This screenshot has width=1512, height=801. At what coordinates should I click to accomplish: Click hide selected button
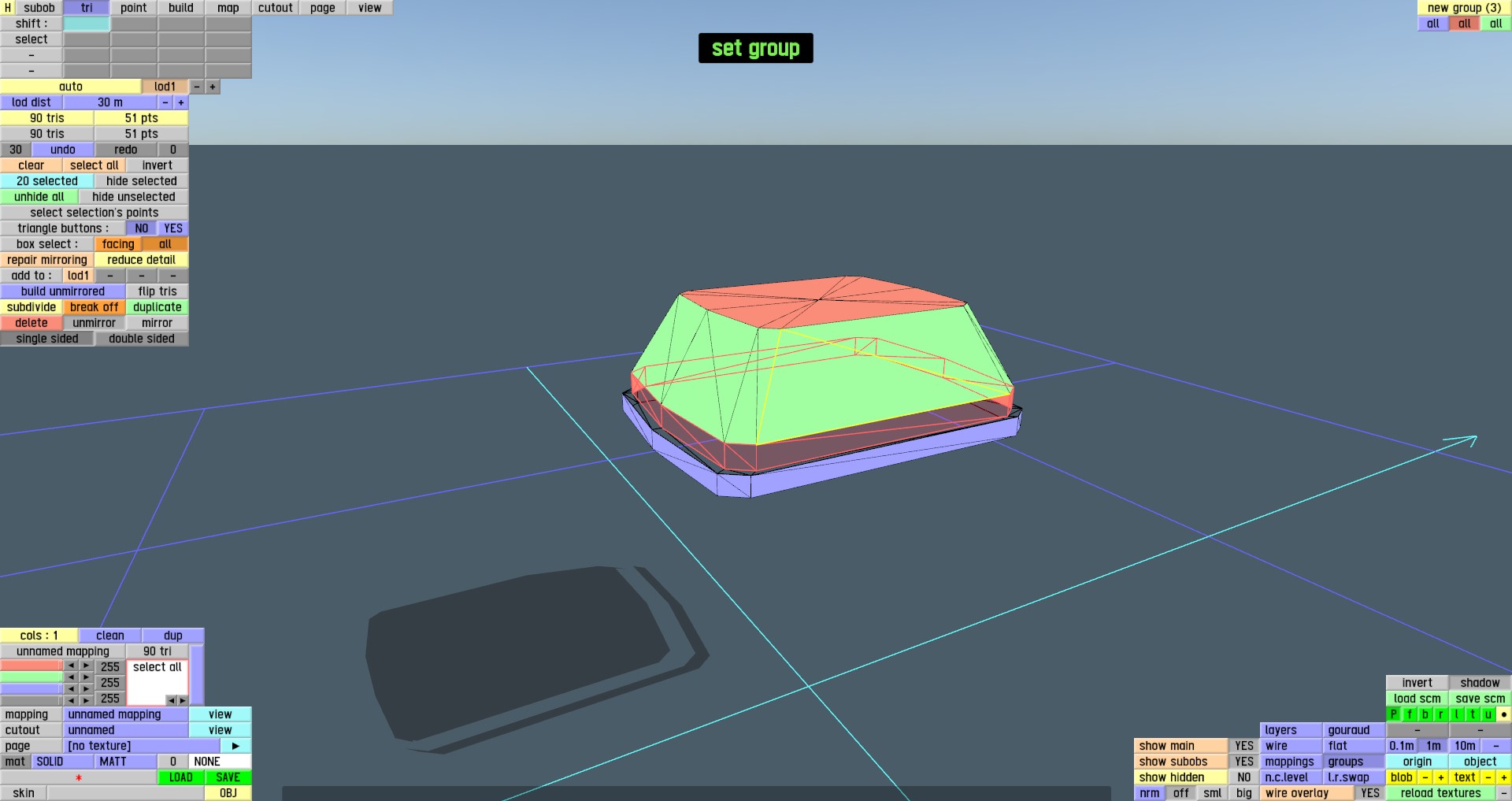click(x=142, y=181)
